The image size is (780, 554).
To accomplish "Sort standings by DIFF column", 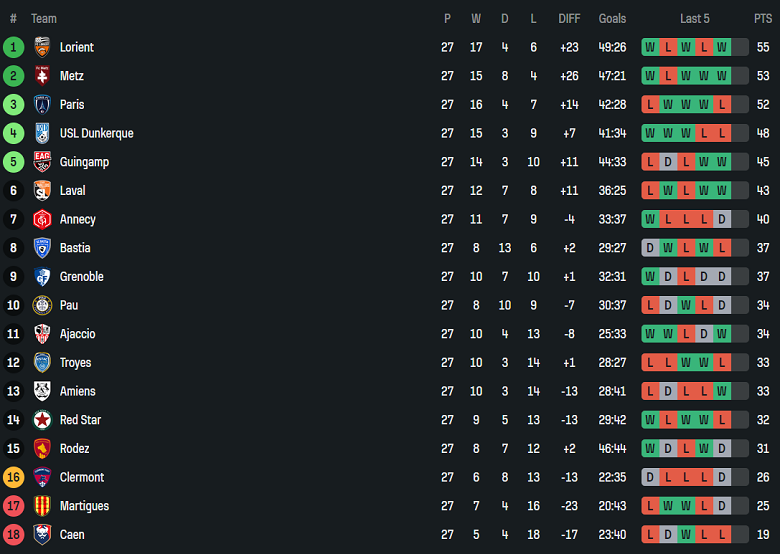I will [569, 18].
